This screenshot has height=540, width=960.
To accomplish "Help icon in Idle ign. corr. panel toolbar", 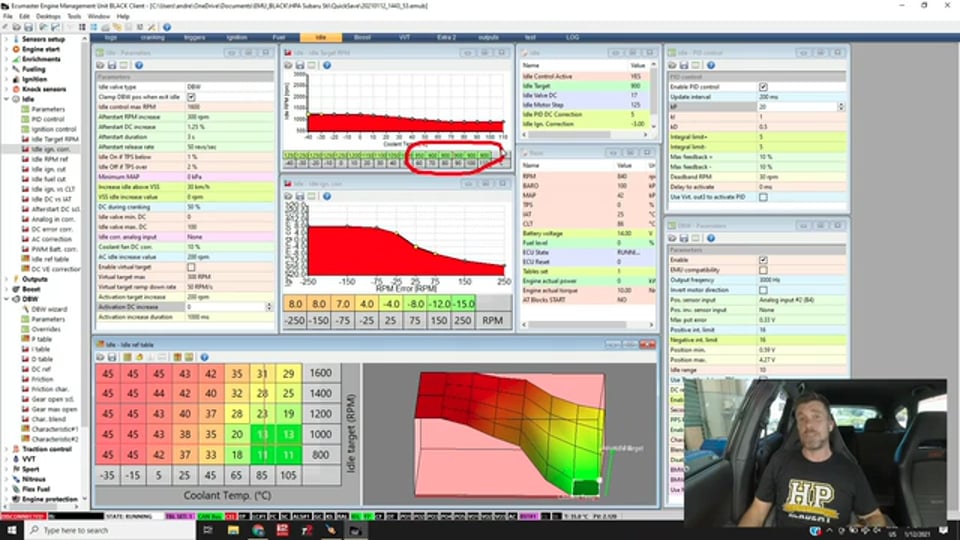I will coord(327,196).
